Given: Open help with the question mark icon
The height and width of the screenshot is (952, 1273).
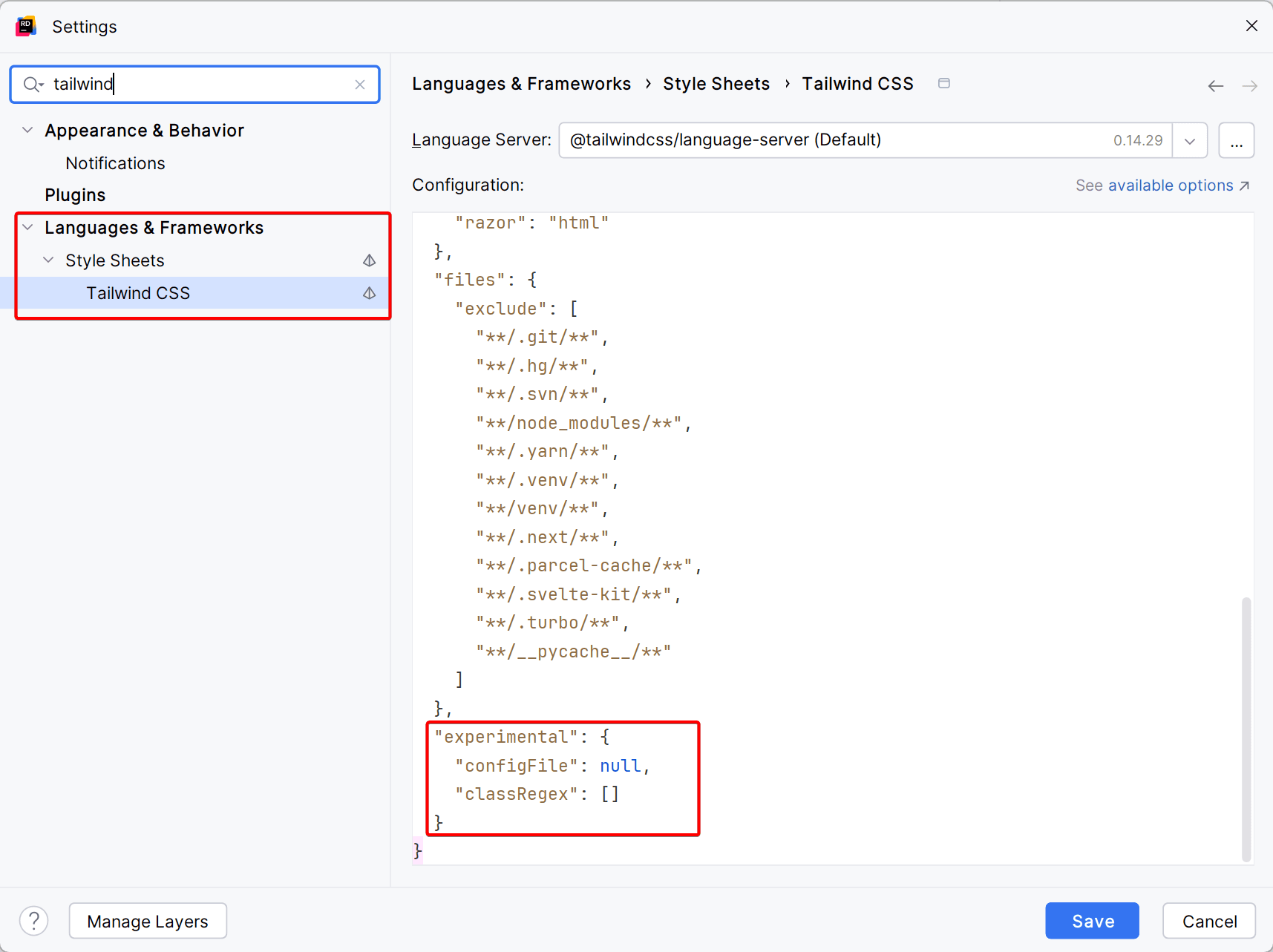Looking at the screenshot, I should pos(34,921).
